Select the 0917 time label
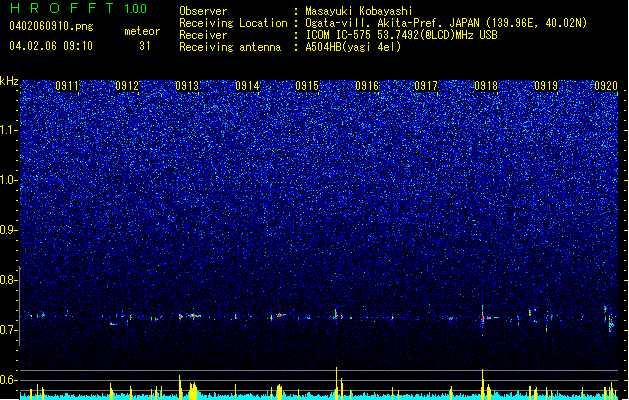This screenshot has width=629, height=400. click(426, 86)
